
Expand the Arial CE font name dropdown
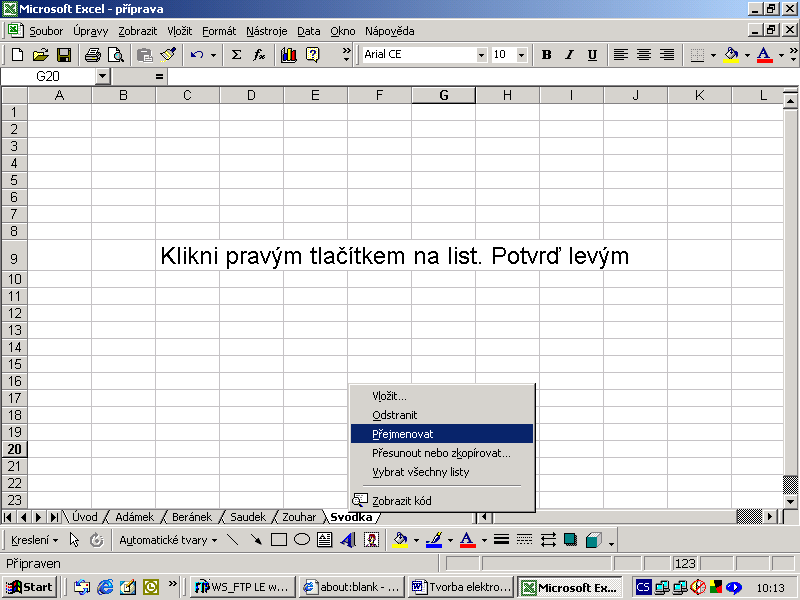coord(481,55)
